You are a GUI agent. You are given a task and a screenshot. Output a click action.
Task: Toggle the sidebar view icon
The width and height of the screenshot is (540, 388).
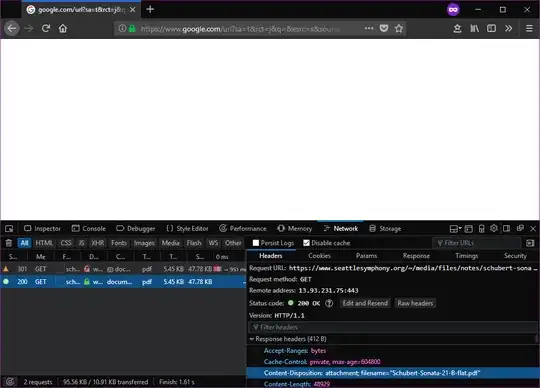491,28
